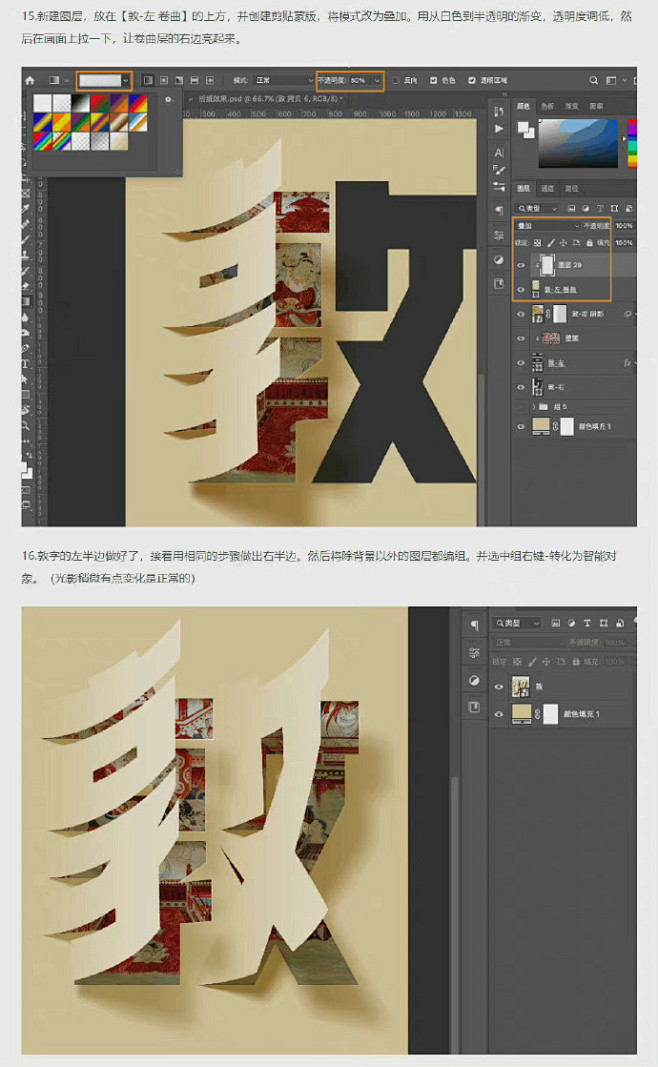Switch to the 图案 patterns tab
This screenshot has height=1067, width=658.
596,106
